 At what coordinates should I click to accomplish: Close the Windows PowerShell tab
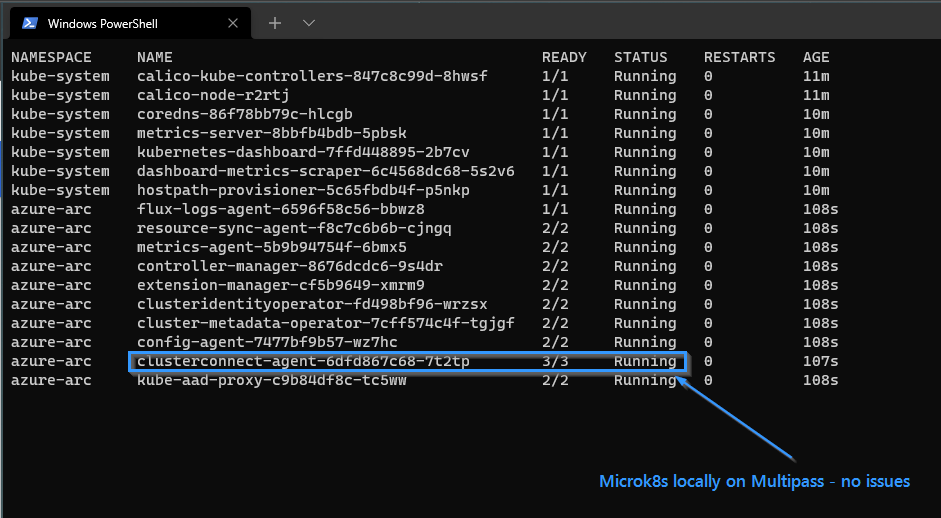click(233, 23)
